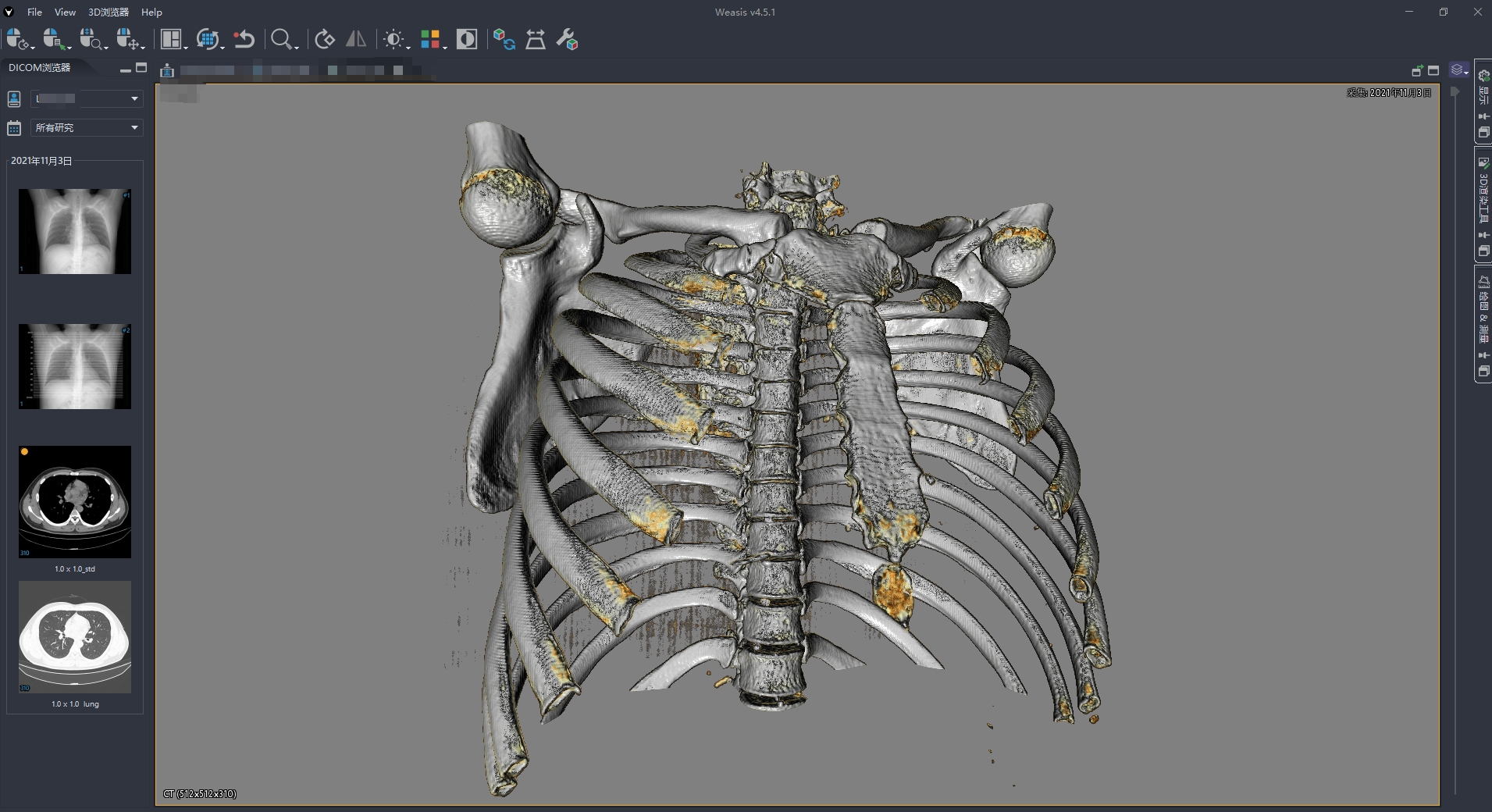Click the patient icon in DICOM browser
This screenshot has width=1492, height=812.
click(x=14, y=98)
